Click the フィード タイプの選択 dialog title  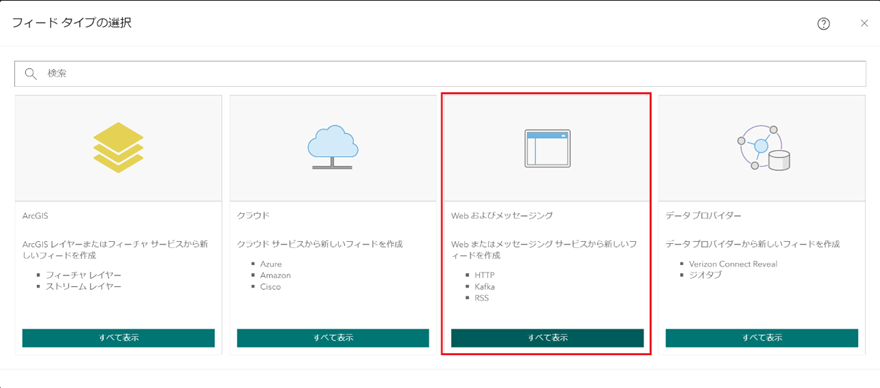[x=72, y=23]
